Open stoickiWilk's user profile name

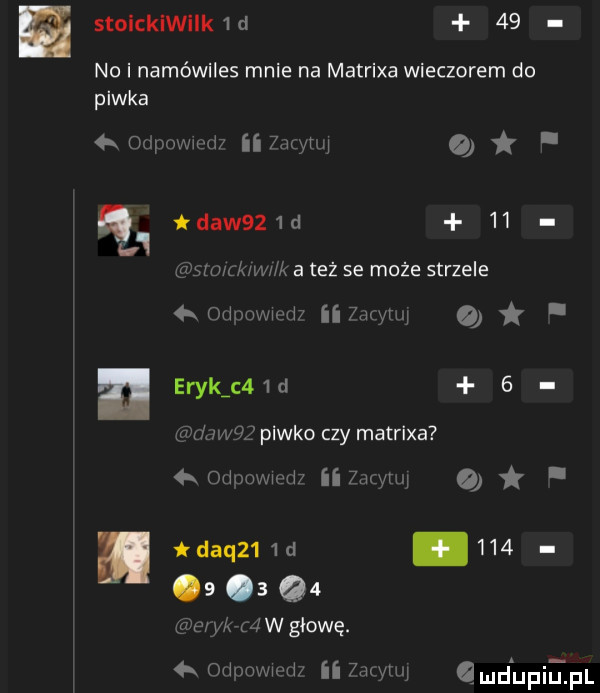point(154,23)
